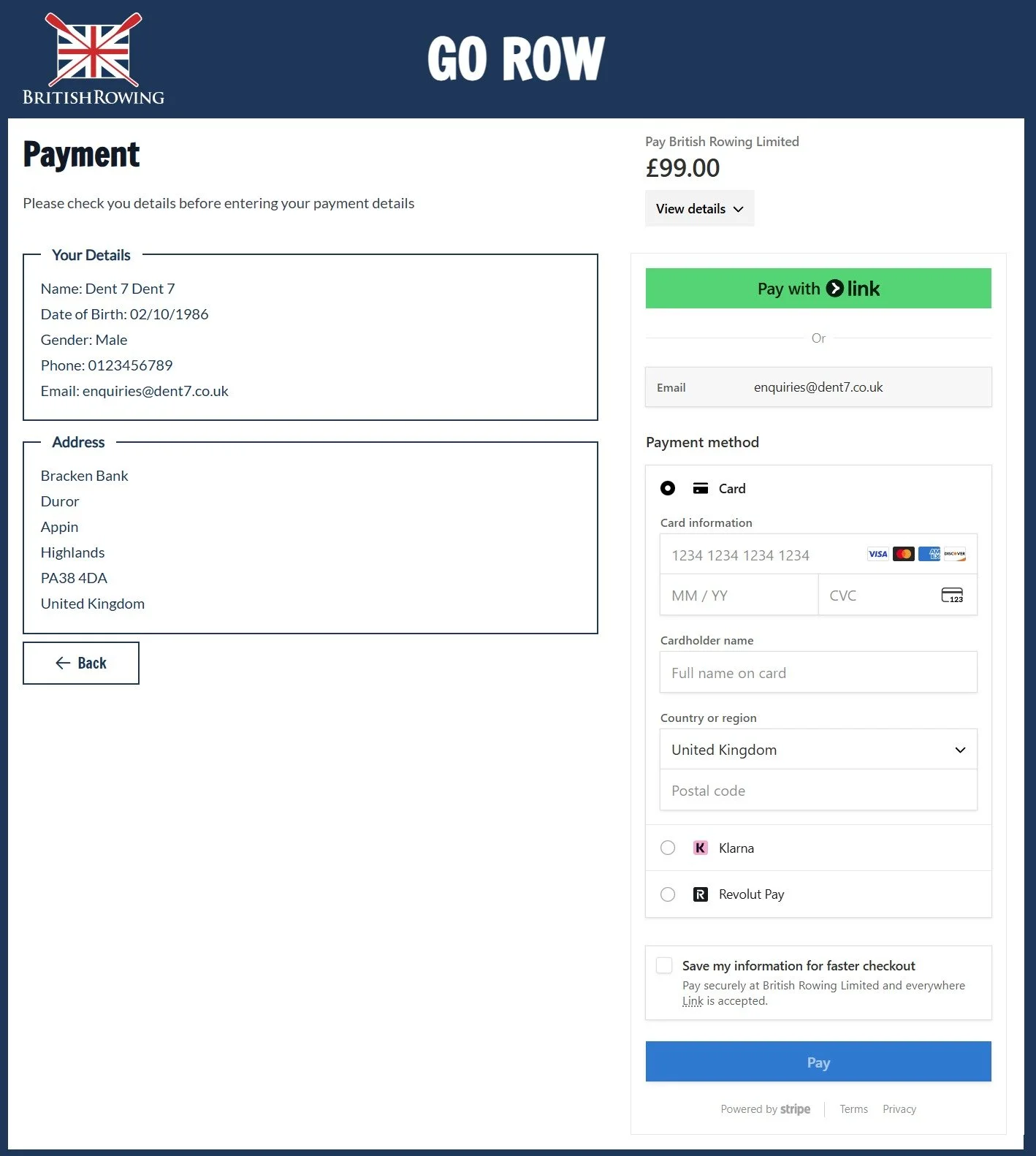This screenshot has width=1036, height=1156.
Task: Click the Klarna logo icon
Action: (700, 848)
